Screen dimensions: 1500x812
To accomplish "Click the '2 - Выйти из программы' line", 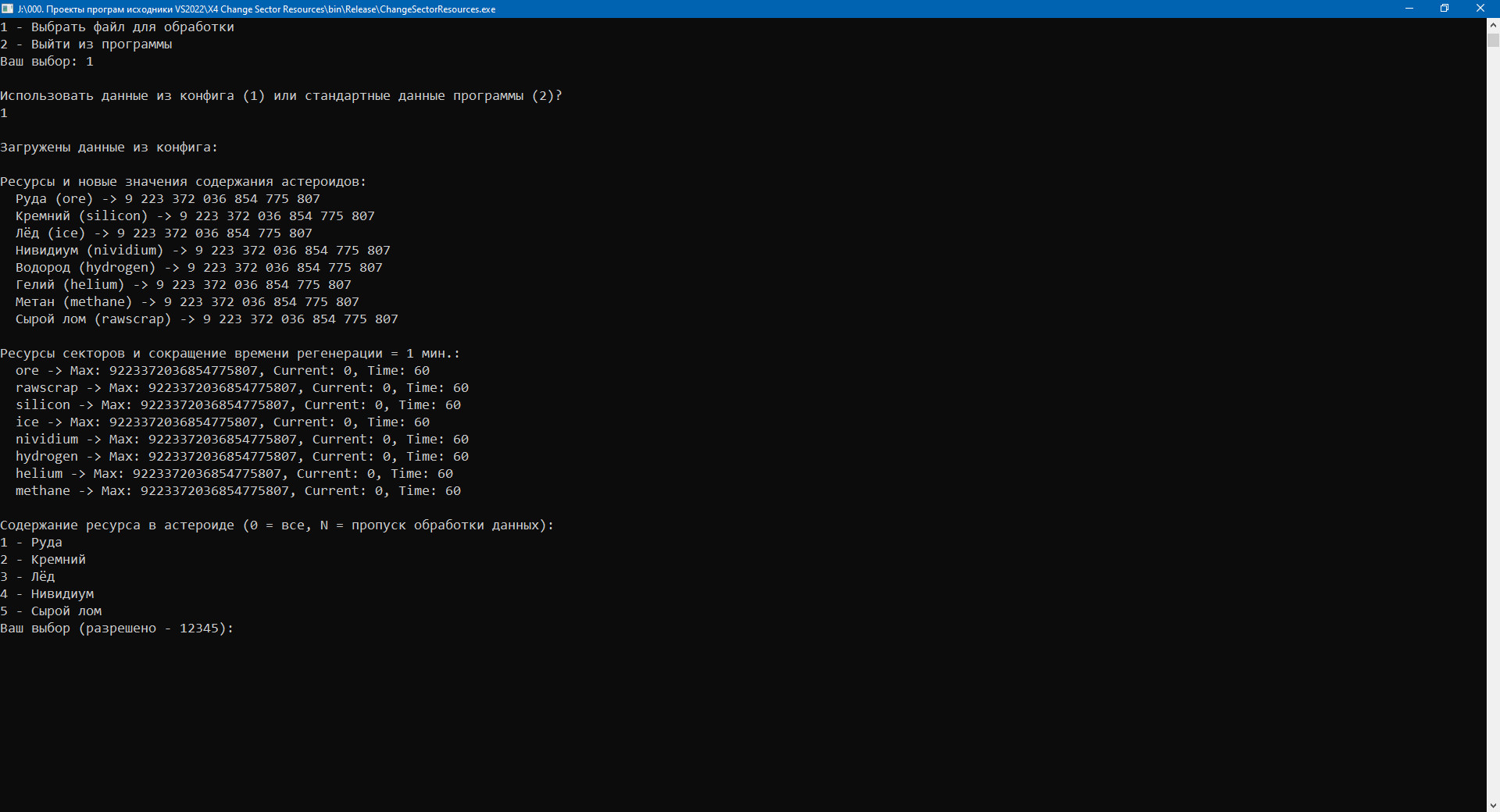I will 86,45.
